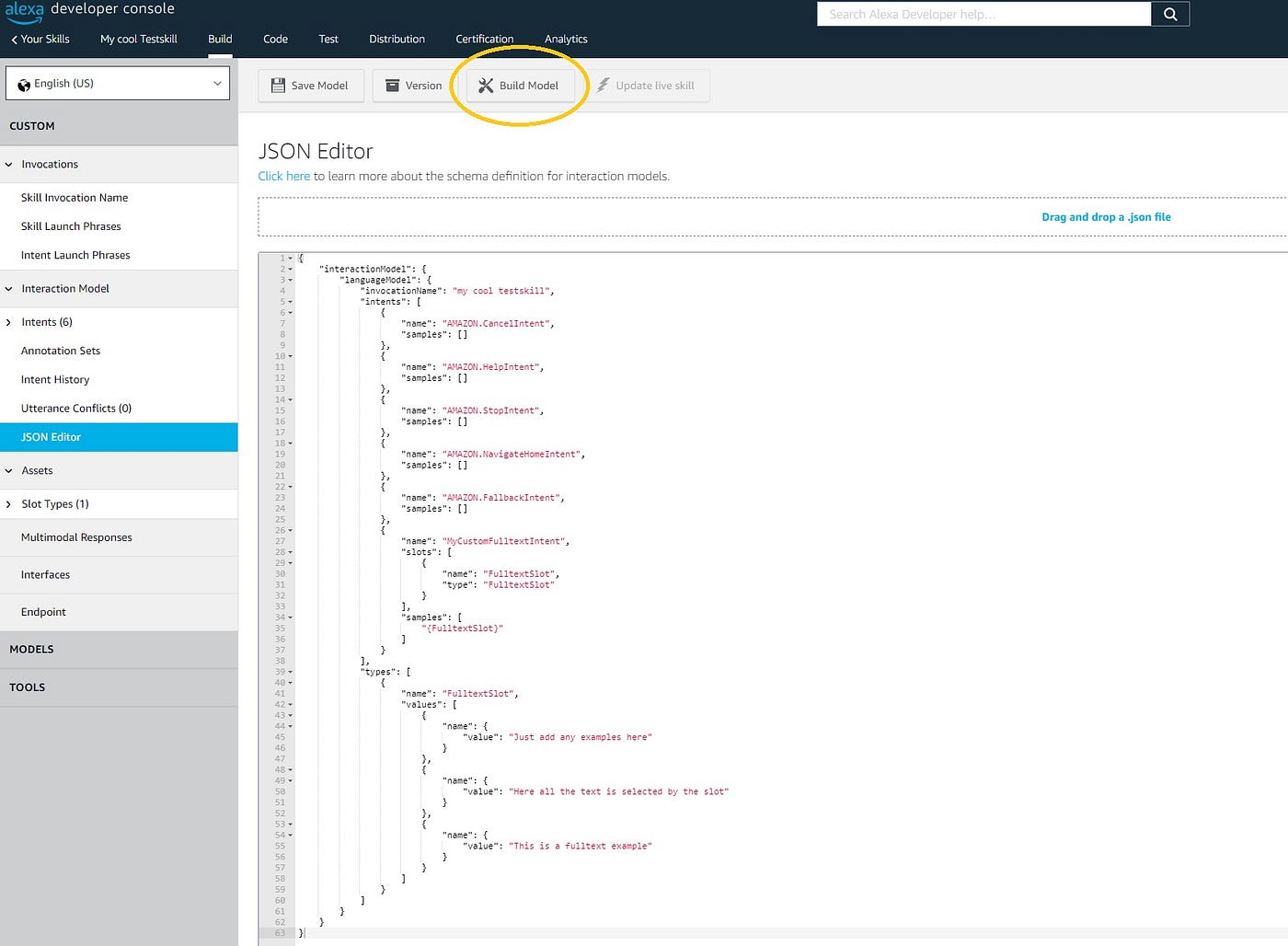Image resolution: width=1288 pixels, height=946 pixels.
Task: Open Drag and drop a .json file link
Action: pos(1106,217)
